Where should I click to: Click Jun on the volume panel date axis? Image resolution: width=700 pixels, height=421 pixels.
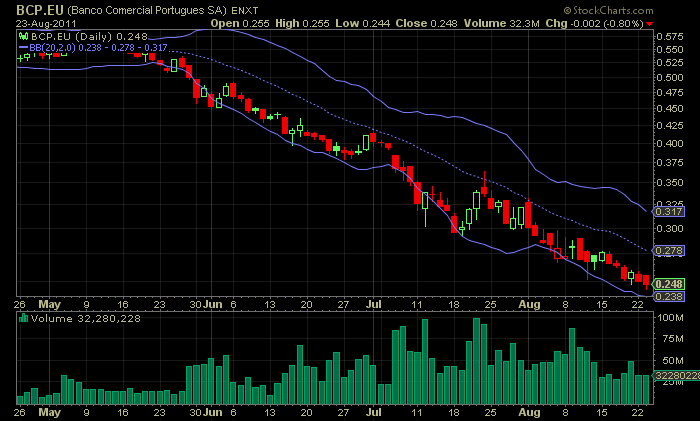[212, 412]
